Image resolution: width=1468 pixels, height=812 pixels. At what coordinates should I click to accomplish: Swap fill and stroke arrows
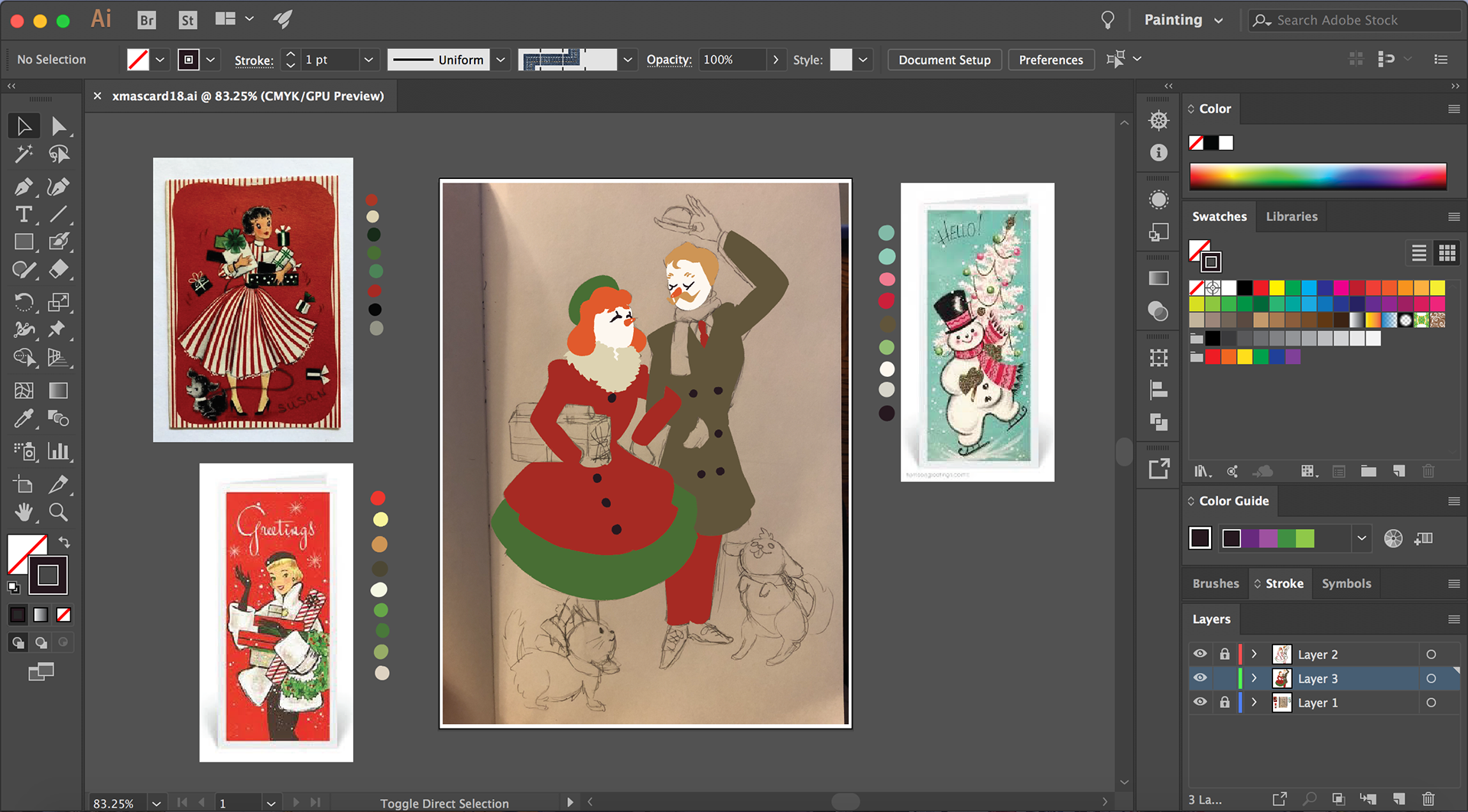(x=64, y=542)
